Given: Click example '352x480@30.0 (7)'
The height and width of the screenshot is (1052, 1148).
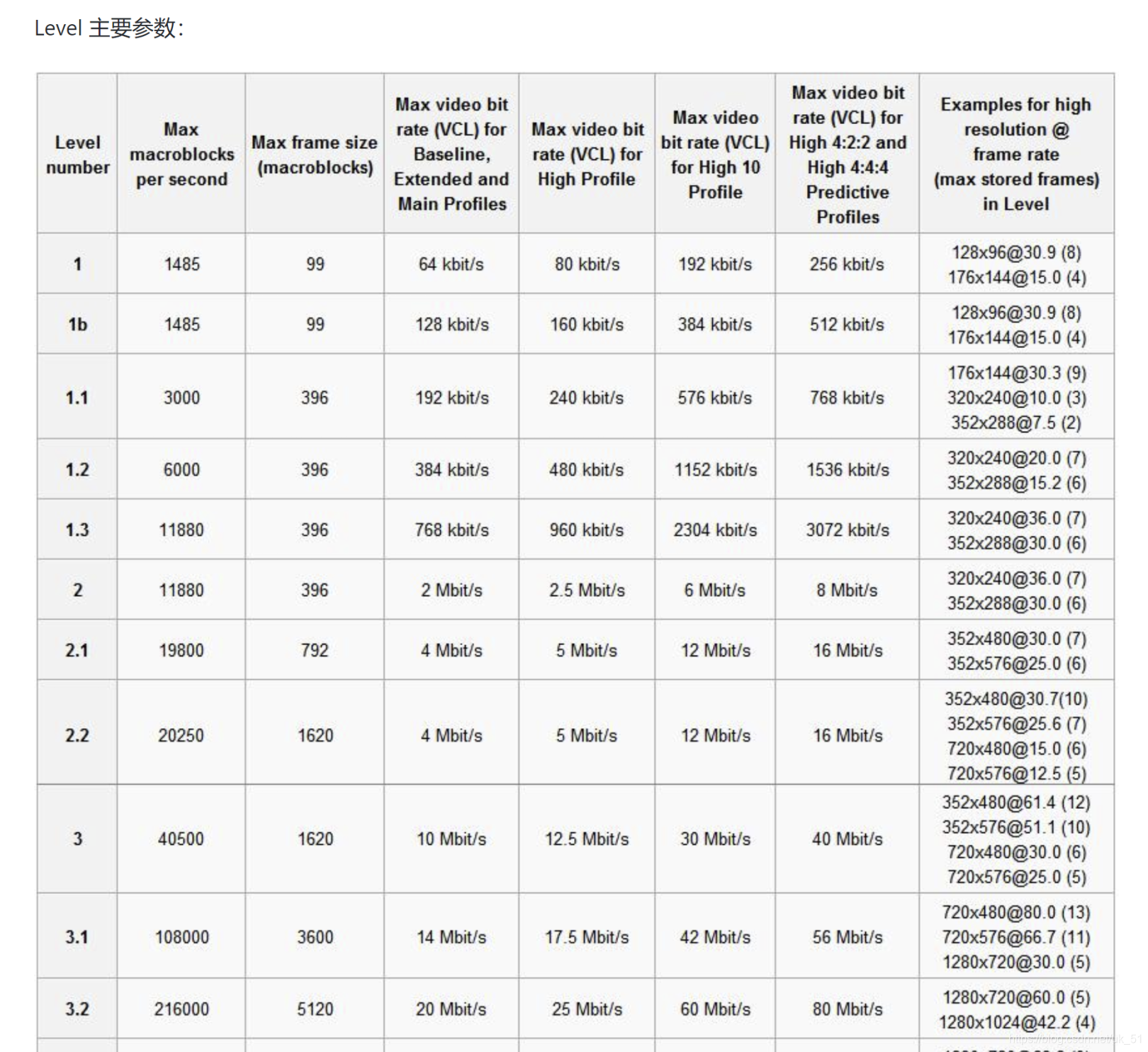Looking at the screenshot, I should 1016,639.
